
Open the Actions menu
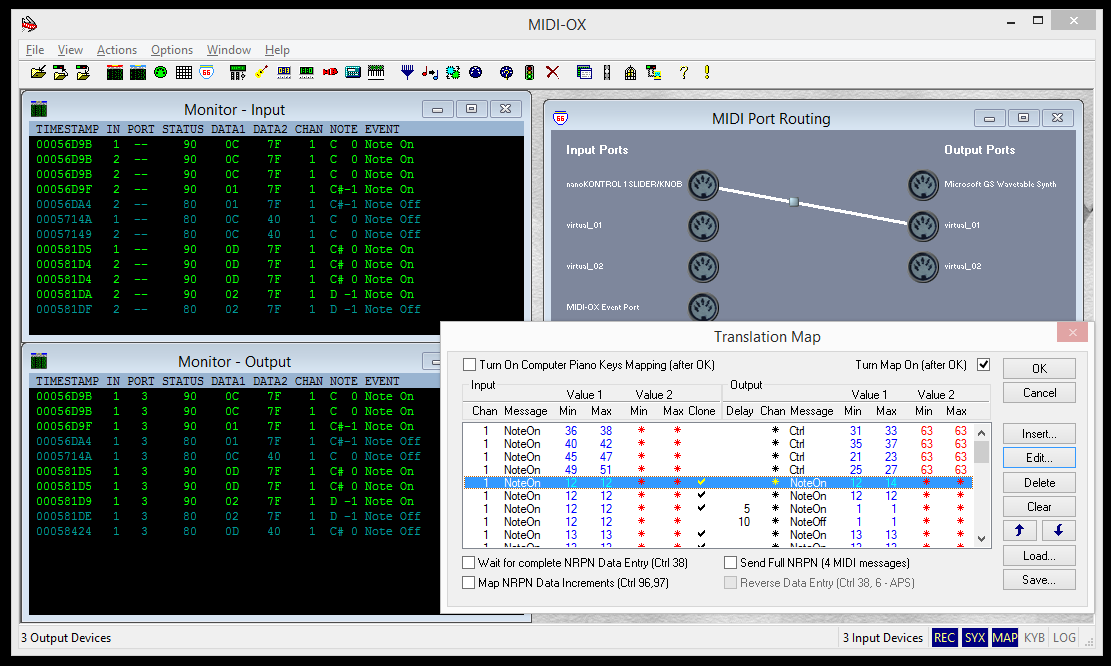pos(117,50)
